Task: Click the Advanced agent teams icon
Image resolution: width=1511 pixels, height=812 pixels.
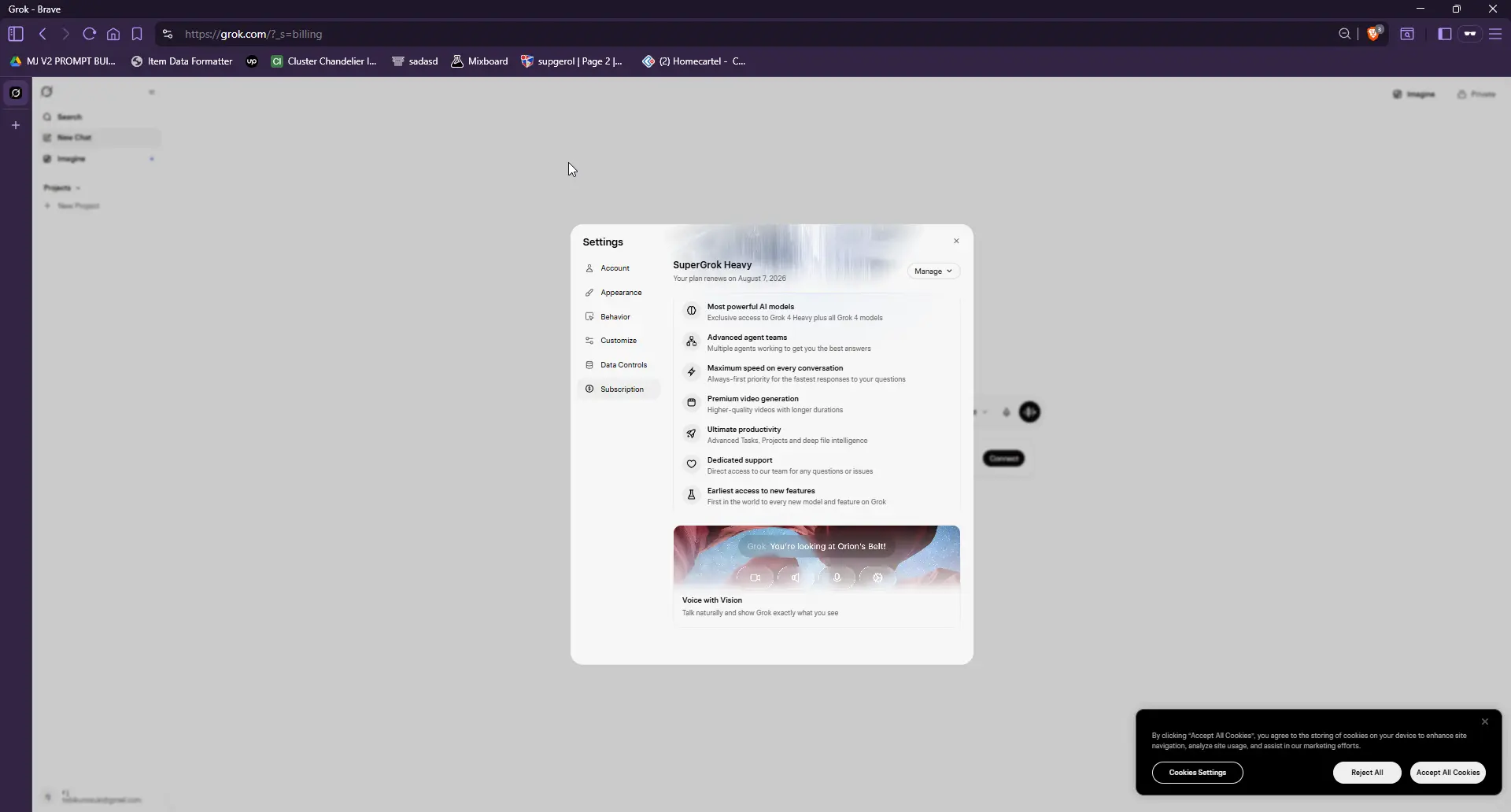Action: pyautogui.click(x=691, y=341)
